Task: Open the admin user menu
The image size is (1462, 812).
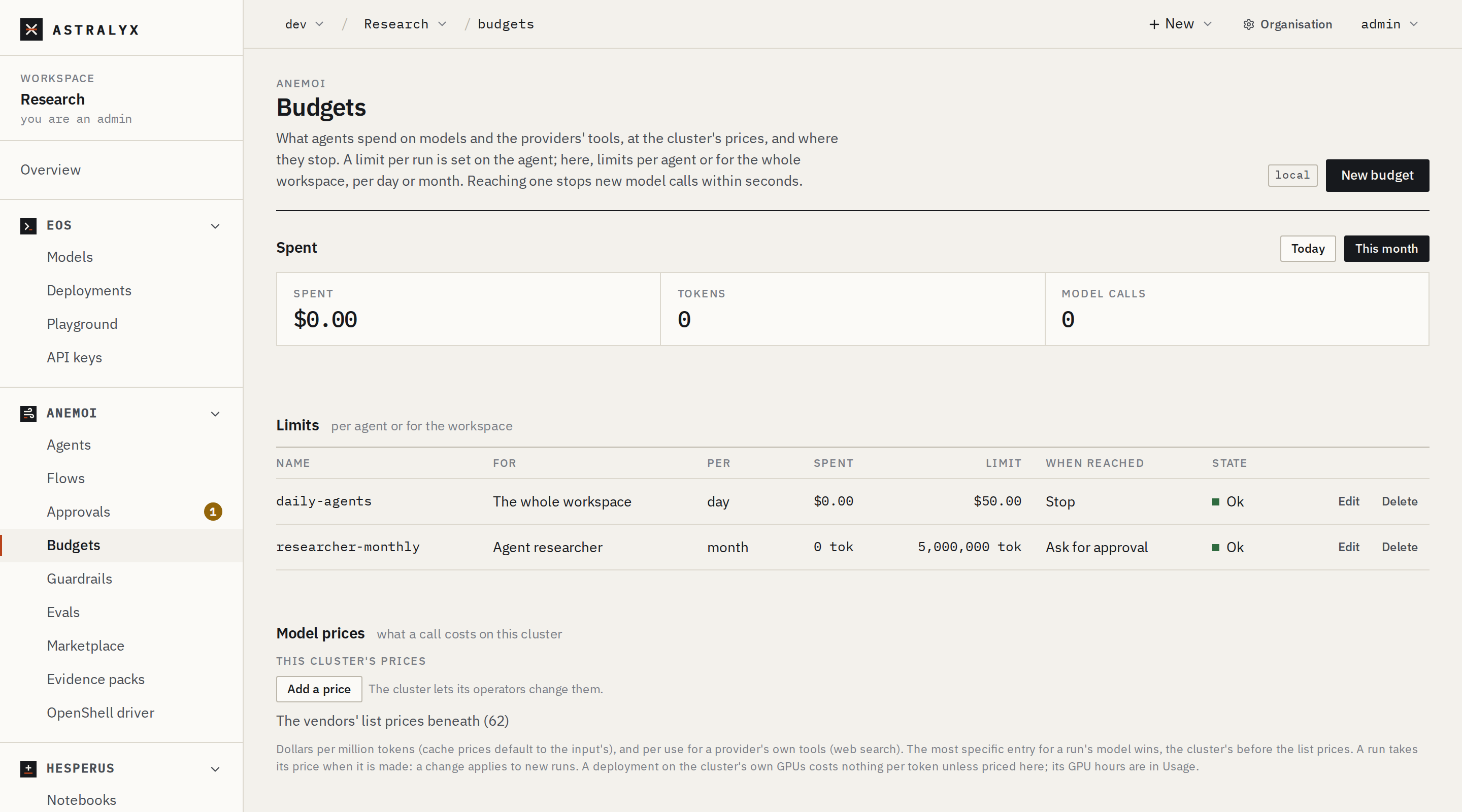Action: 1389,24
